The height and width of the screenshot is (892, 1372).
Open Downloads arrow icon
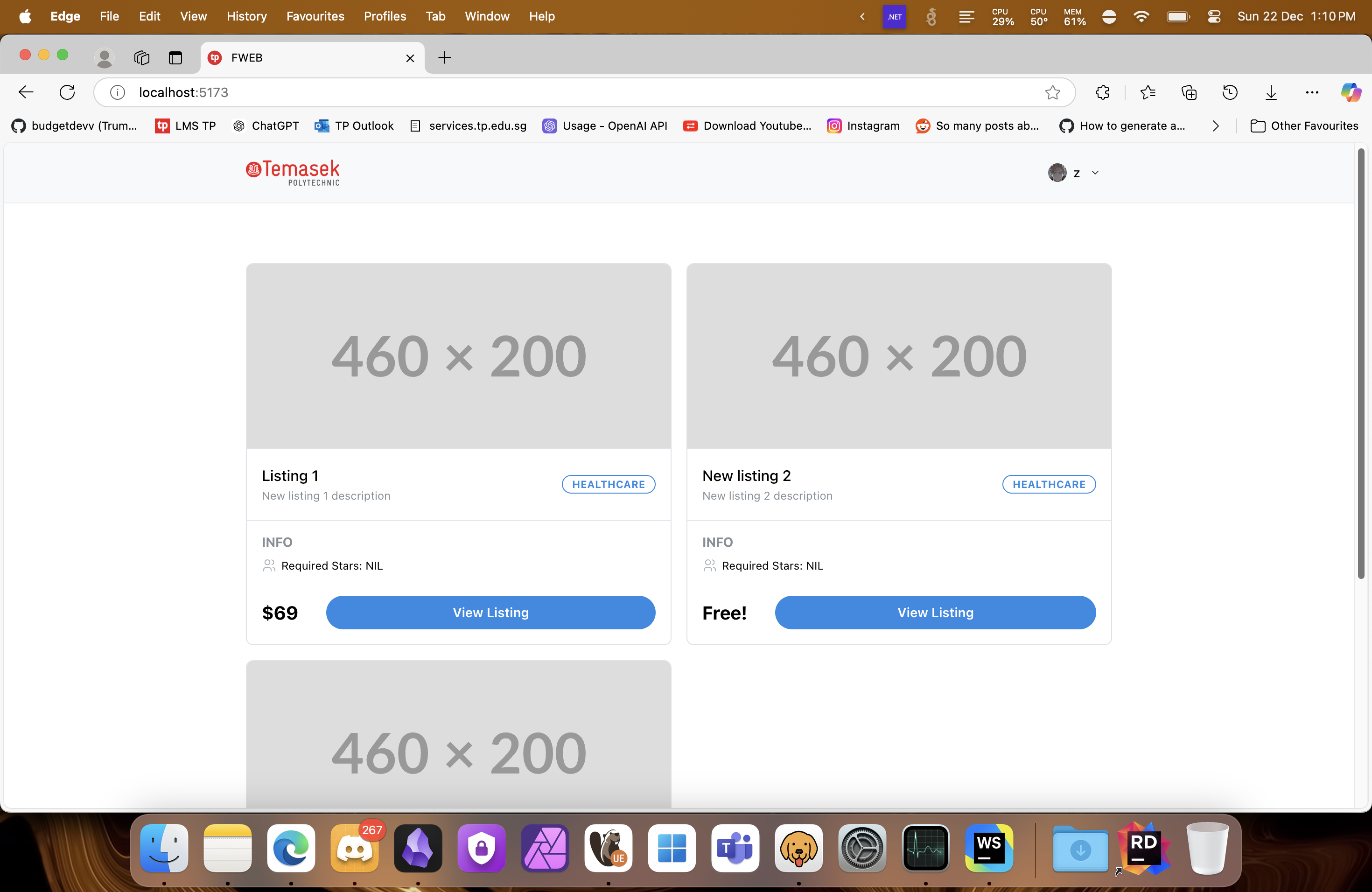[x=1271, y=92]
